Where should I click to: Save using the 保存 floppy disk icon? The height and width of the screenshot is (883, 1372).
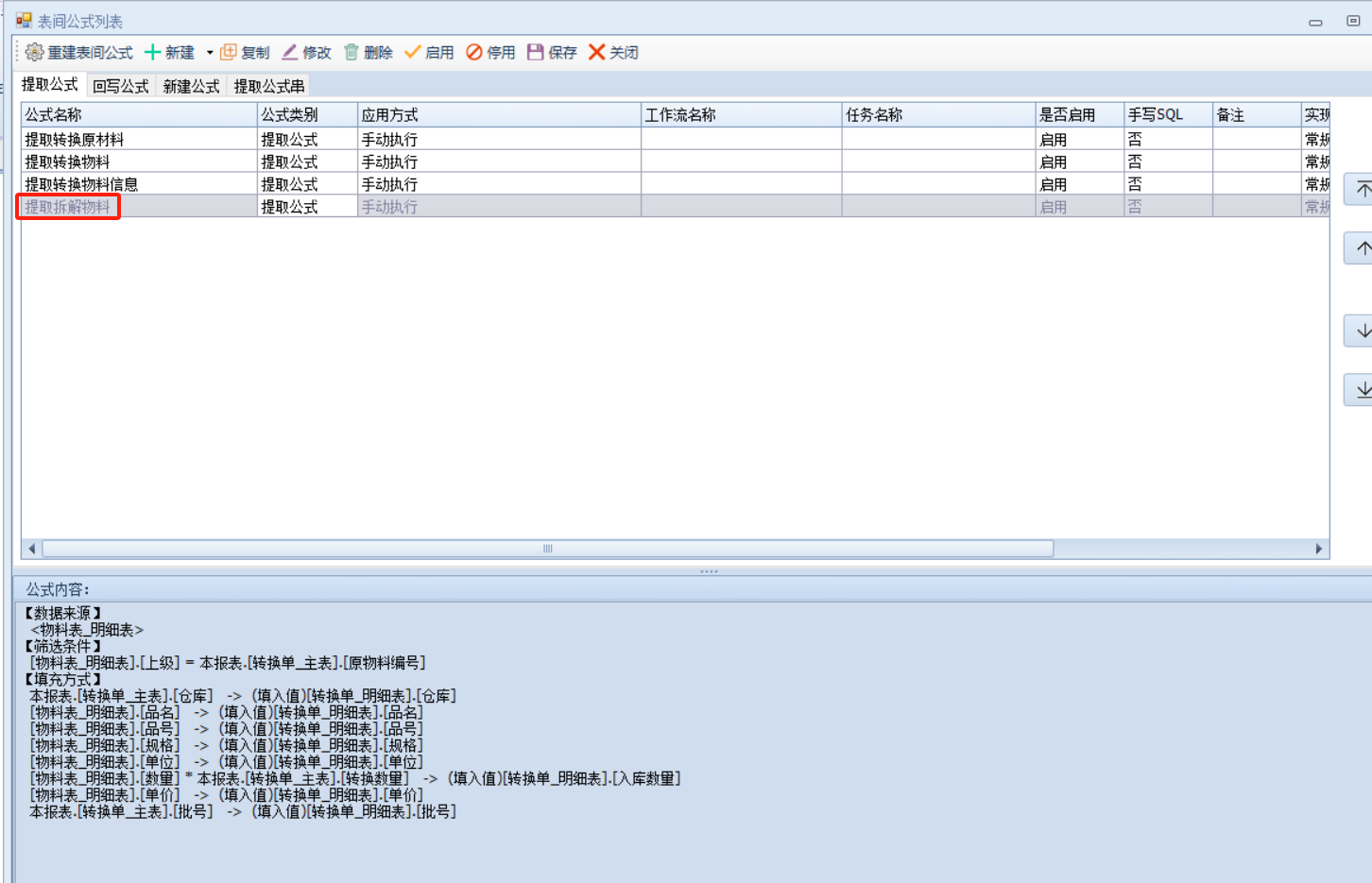(x=536, y=52)
